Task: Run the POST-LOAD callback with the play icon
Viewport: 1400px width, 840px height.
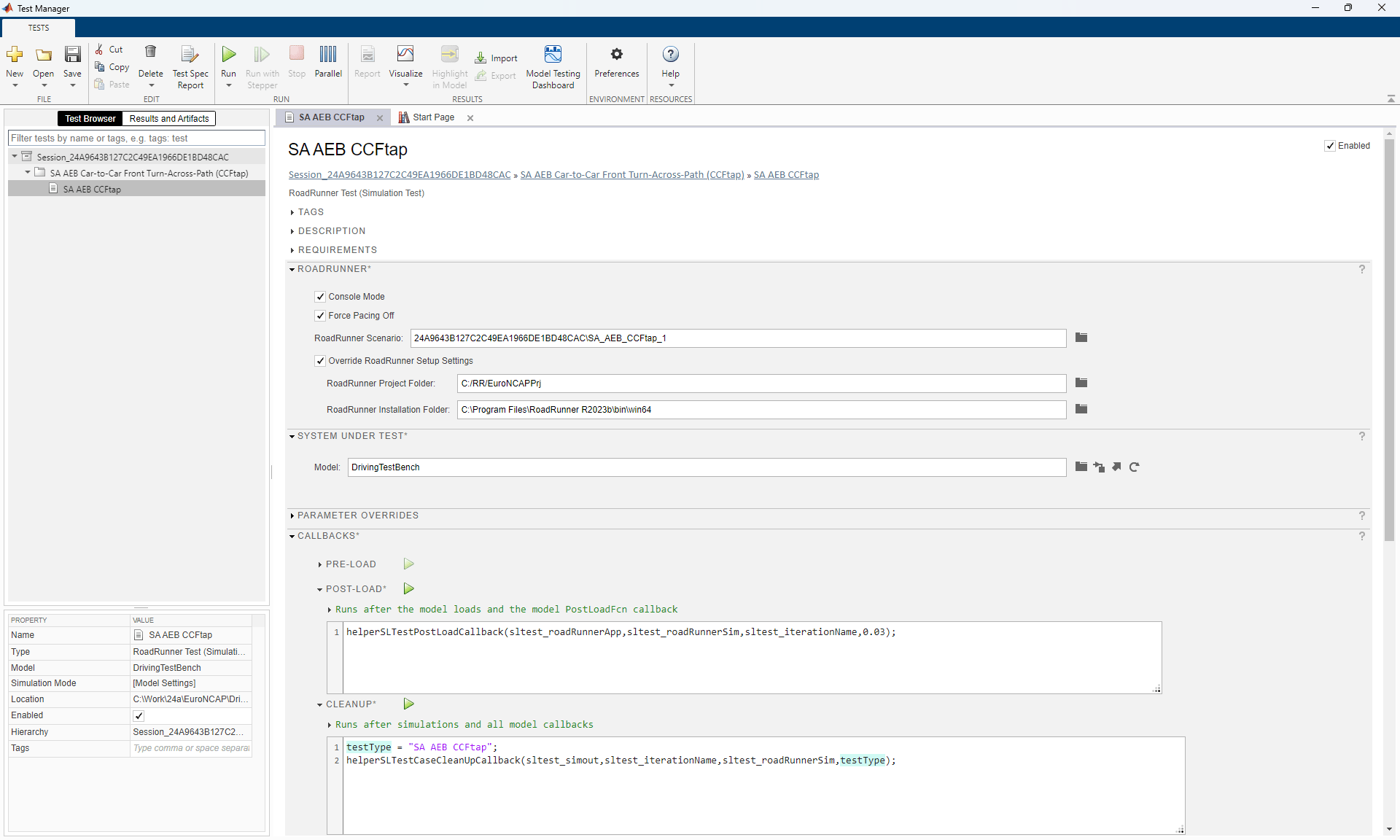Action: point(409,589)
